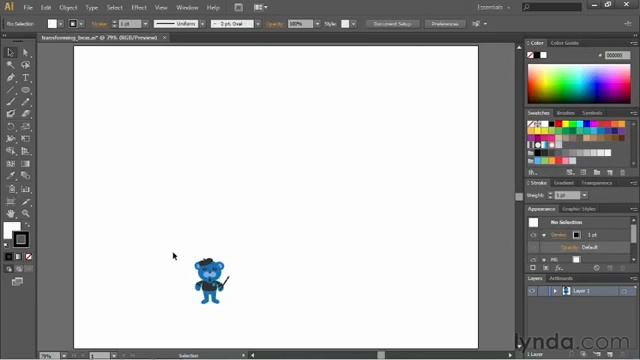This screenshot has height=360, width=640.
Task: Select the pure red swatch in Swatches
Action: tap(558, 124)
